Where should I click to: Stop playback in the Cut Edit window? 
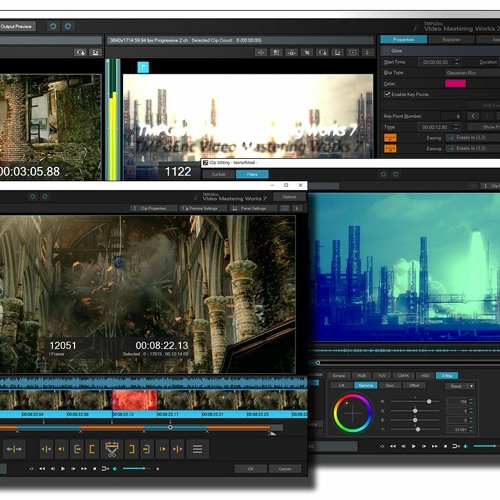(x=94, y=469)
